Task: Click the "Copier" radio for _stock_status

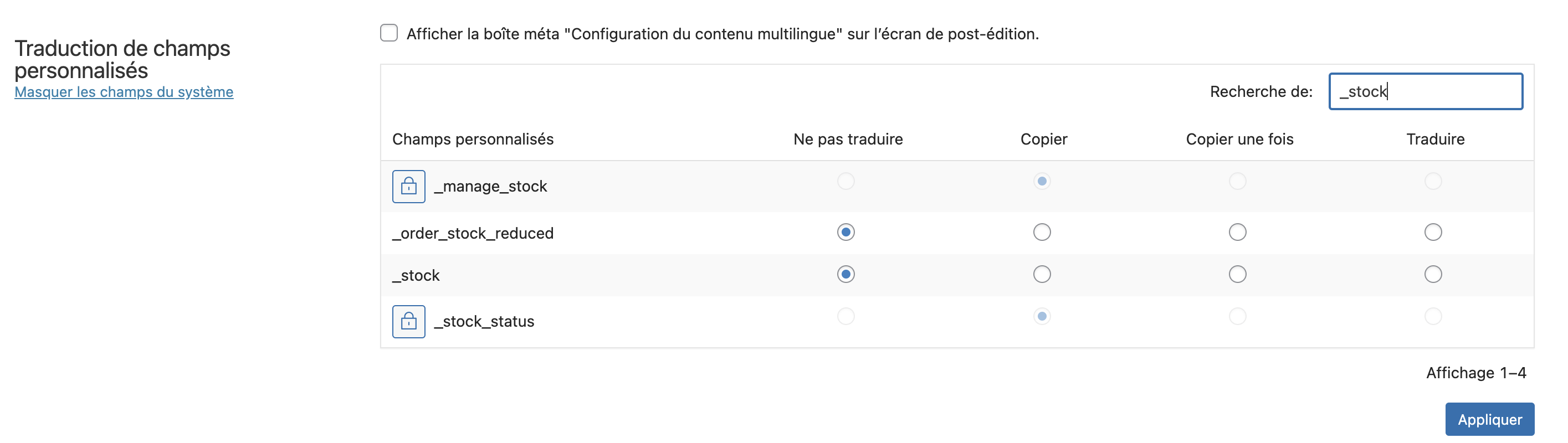Action: [1042, 316]
